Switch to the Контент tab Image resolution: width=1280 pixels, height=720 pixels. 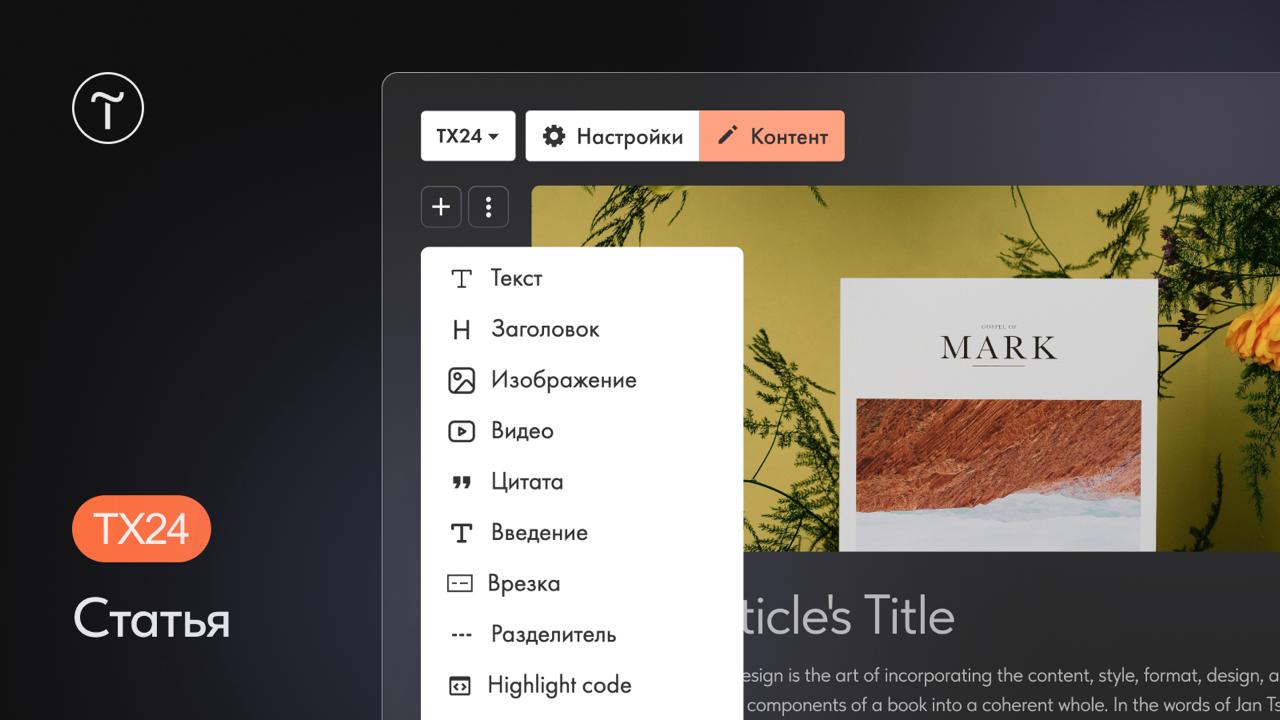(772, 136)
